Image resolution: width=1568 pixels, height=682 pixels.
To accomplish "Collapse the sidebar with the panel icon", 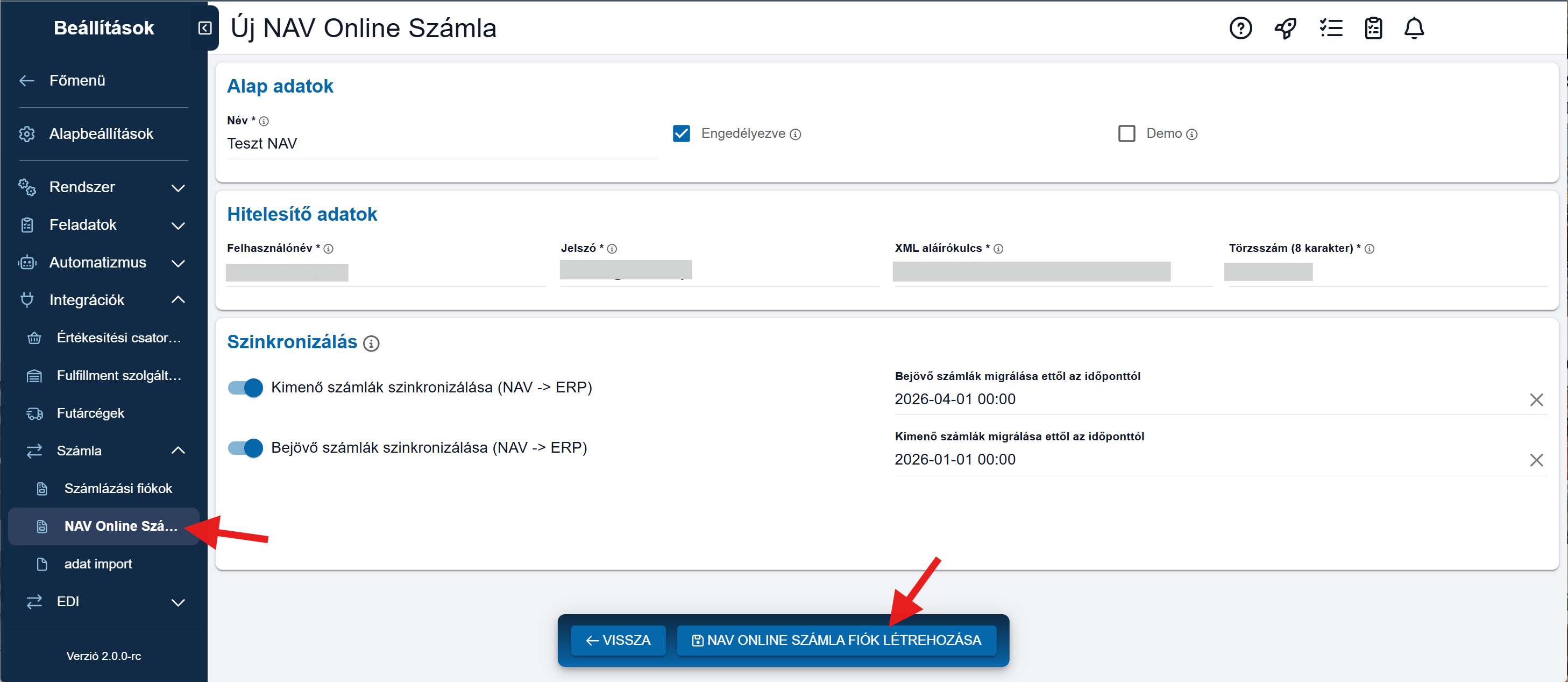I will click(205, 28).
